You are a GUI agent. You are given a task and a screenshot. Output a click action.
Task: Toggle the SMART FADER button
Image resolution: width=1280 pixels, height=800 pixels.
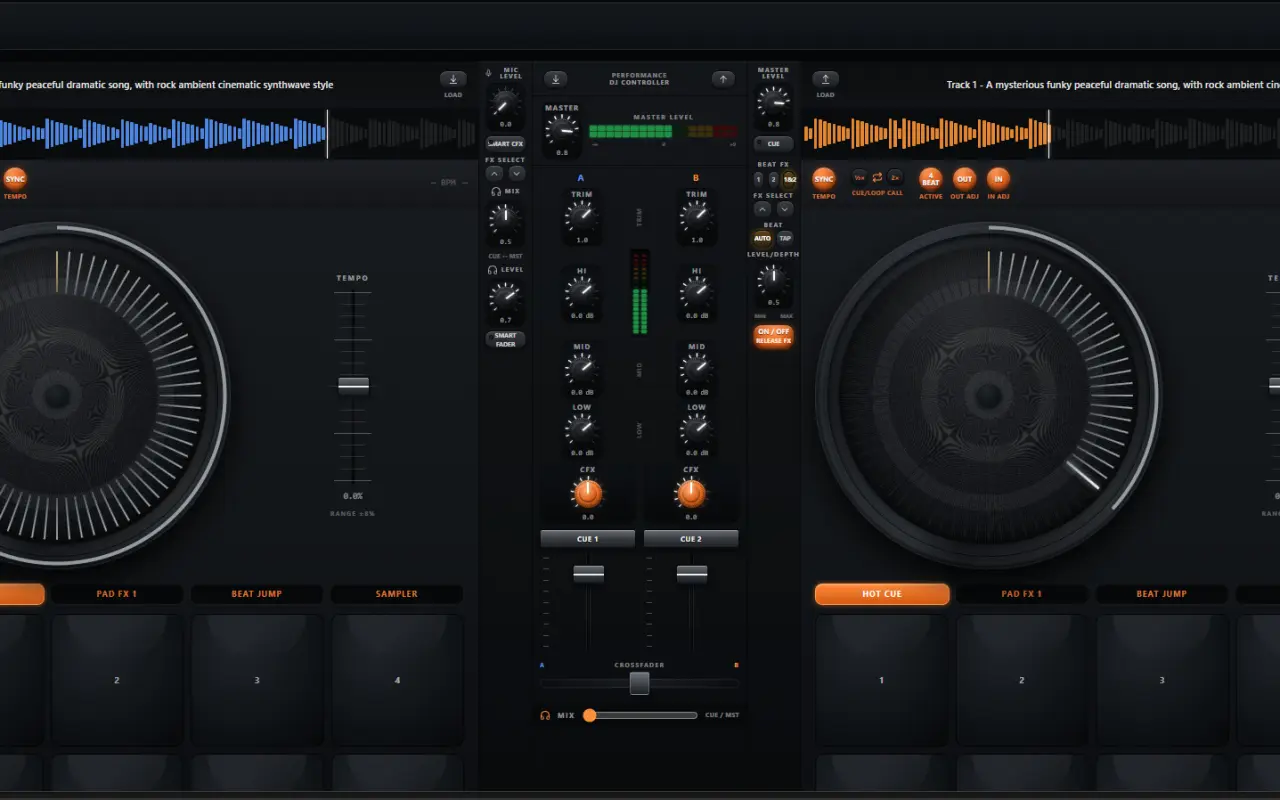point(506,339)
